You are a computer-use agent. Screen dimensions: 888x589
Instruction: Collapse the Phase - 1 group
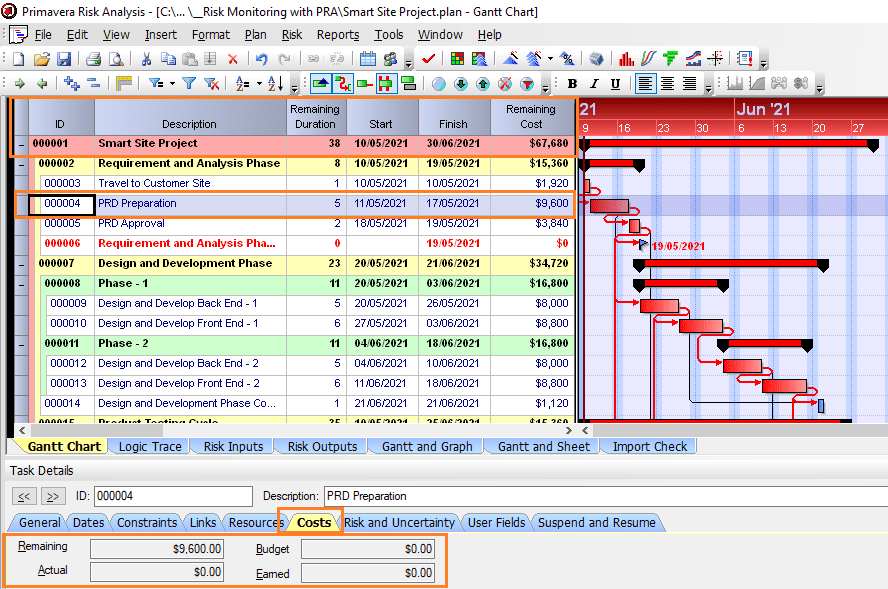tap(22, 284)
